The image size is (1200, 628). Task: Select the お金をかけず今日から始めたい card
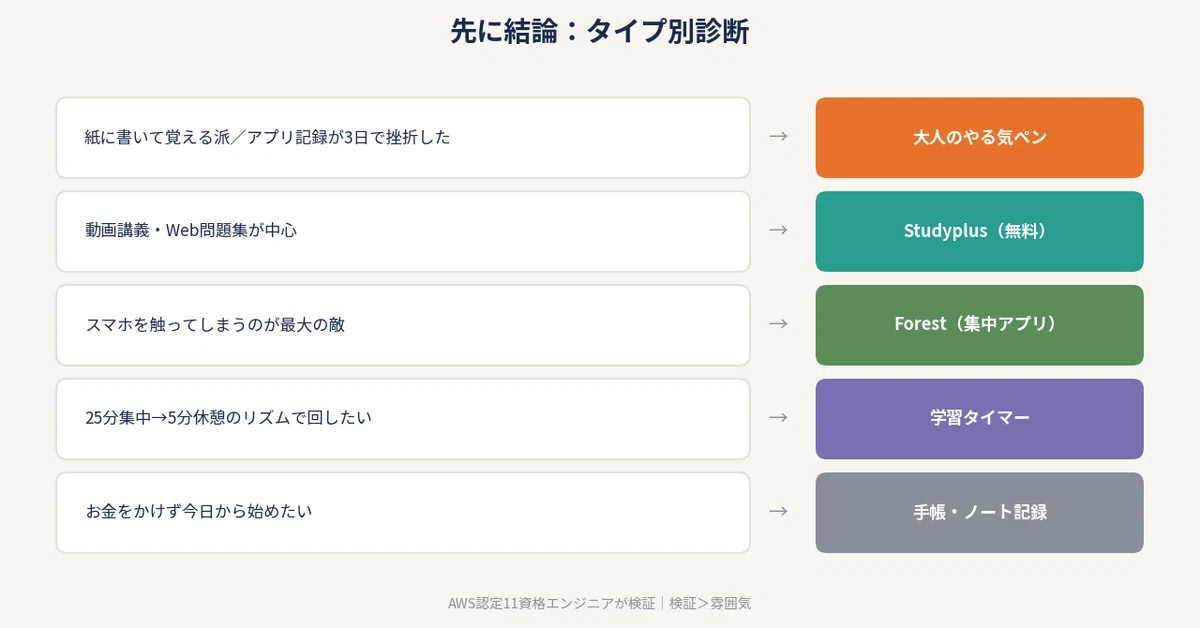(403, 512)
